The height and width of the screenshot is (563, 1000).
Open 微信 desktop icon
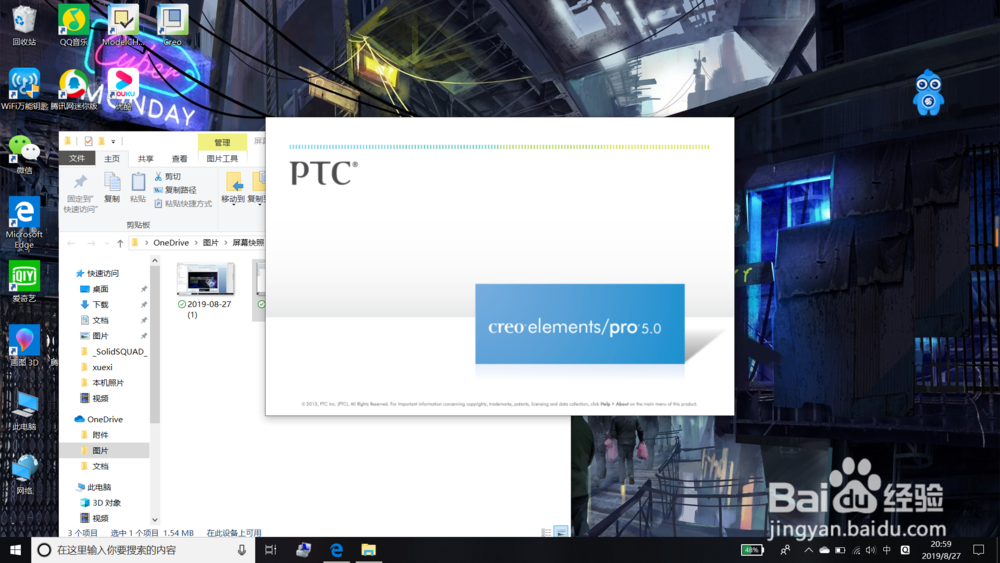(24, 154)
